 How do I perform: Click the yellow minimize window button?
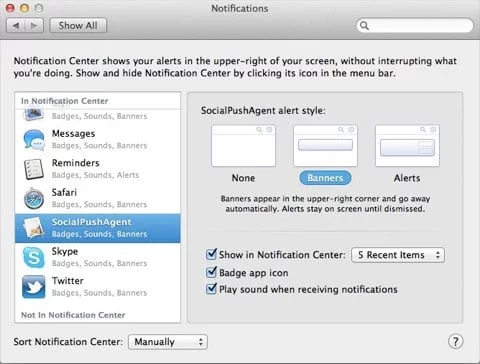[25, 8]
